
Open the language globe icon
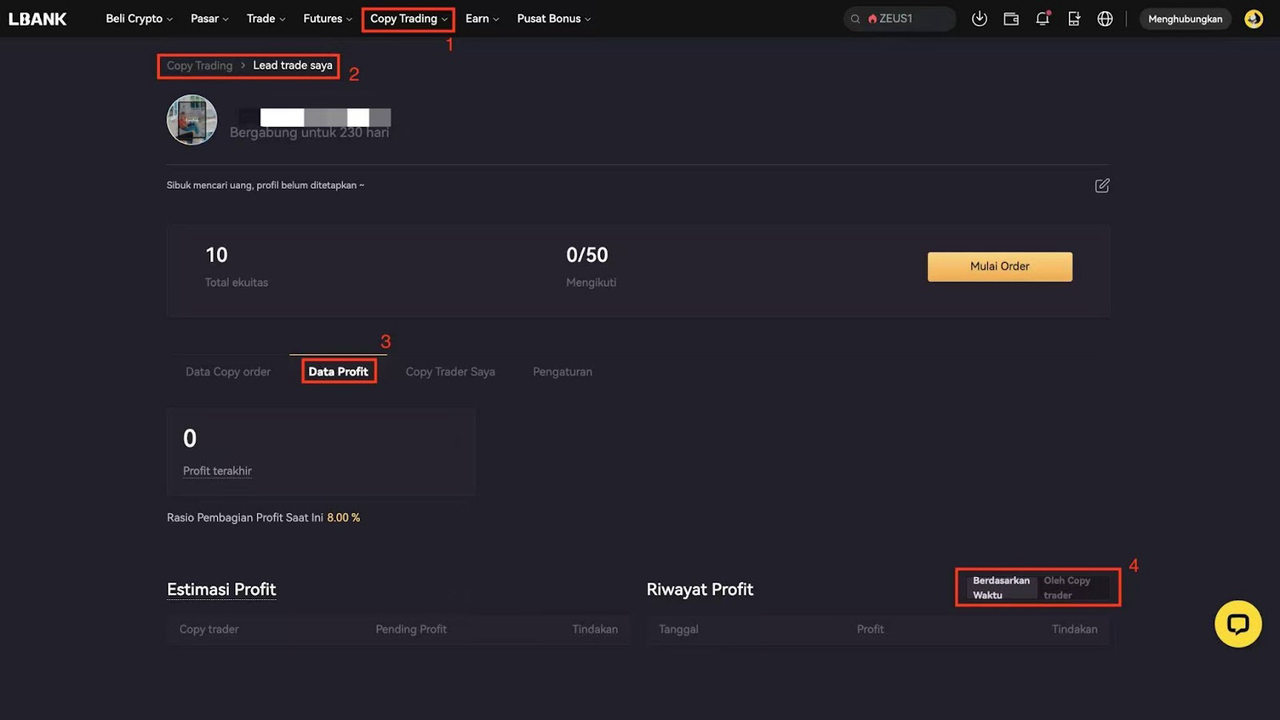(1105, 19)
